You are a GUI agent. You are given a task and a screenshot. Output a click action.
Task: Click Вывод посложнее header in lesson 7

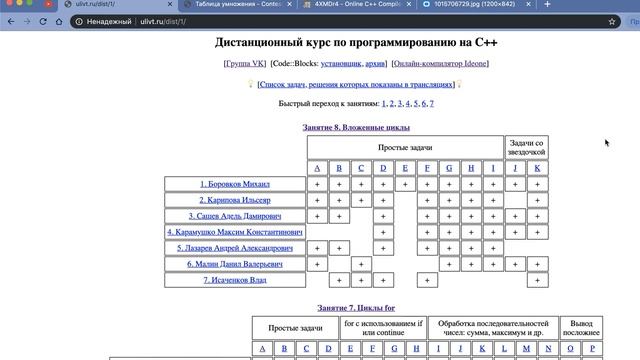pos(581,328)
